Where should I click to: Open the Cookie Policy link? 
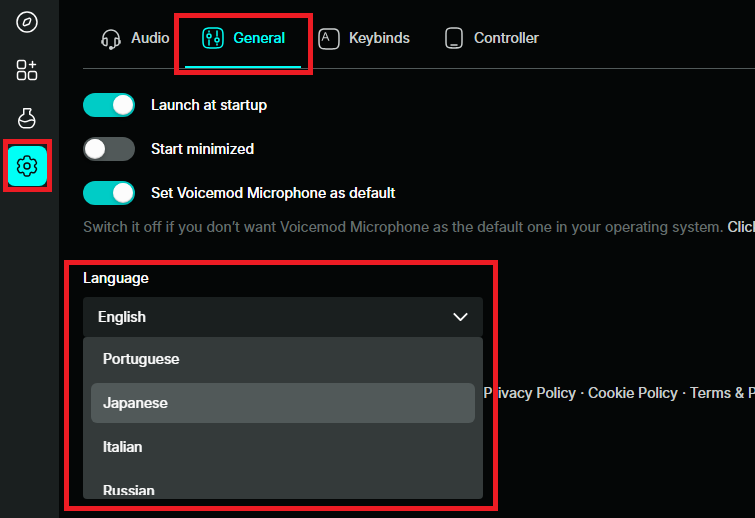[633, 393]
